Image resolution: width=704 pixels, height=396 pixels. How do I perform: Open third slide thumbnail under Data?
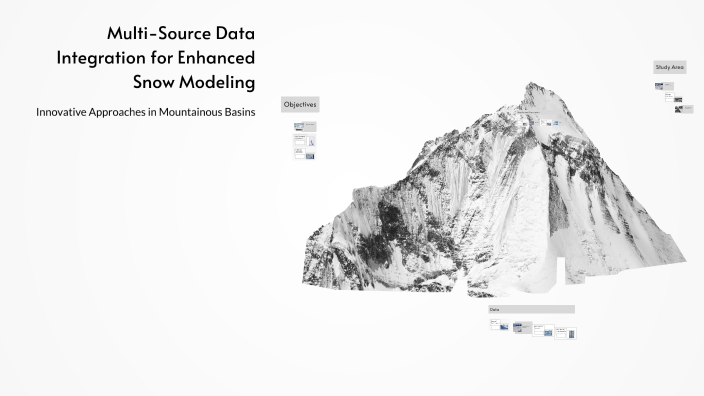[x=543, y=330]
